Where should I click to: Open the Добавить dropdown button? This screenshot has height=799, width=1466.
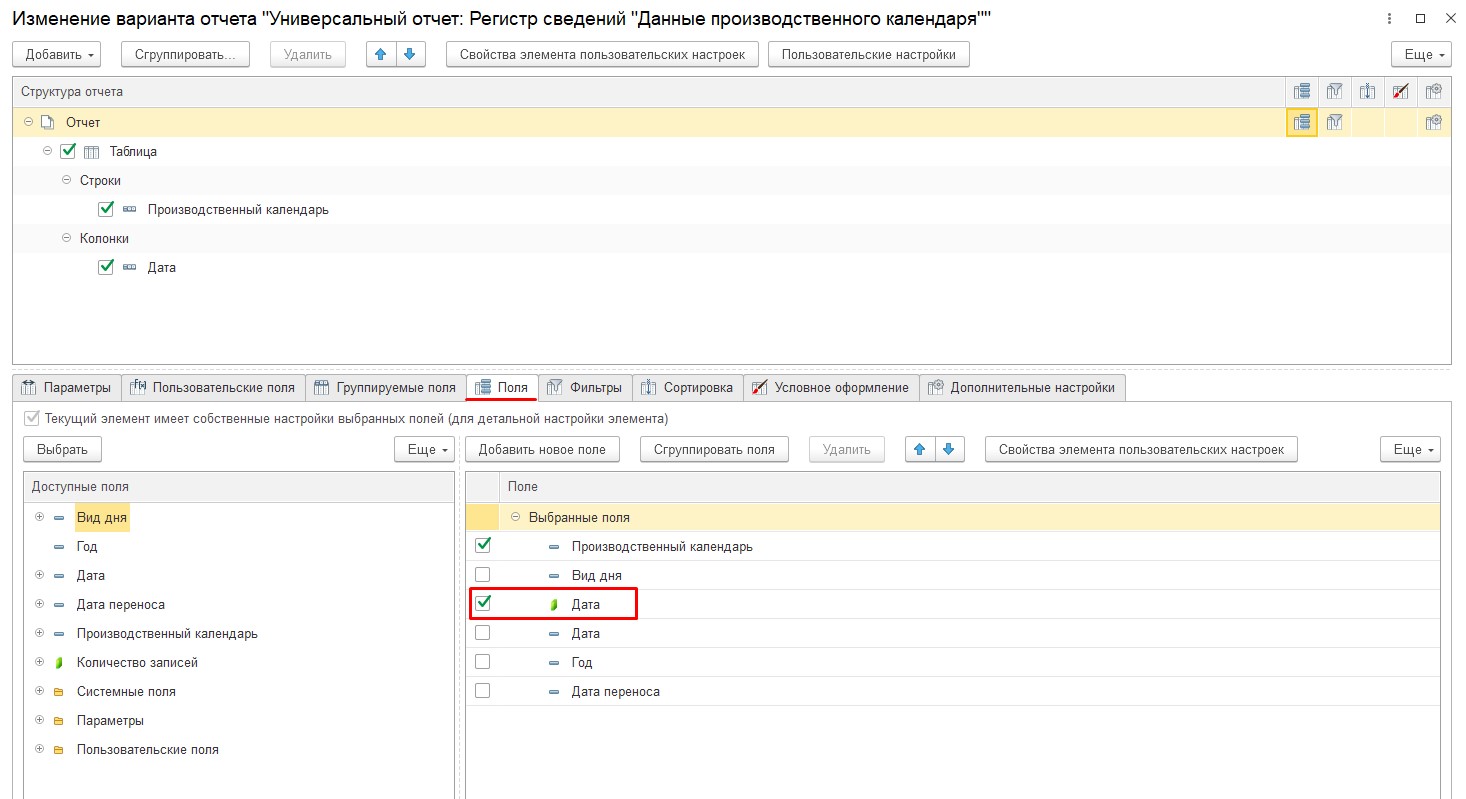click(62, 54)
